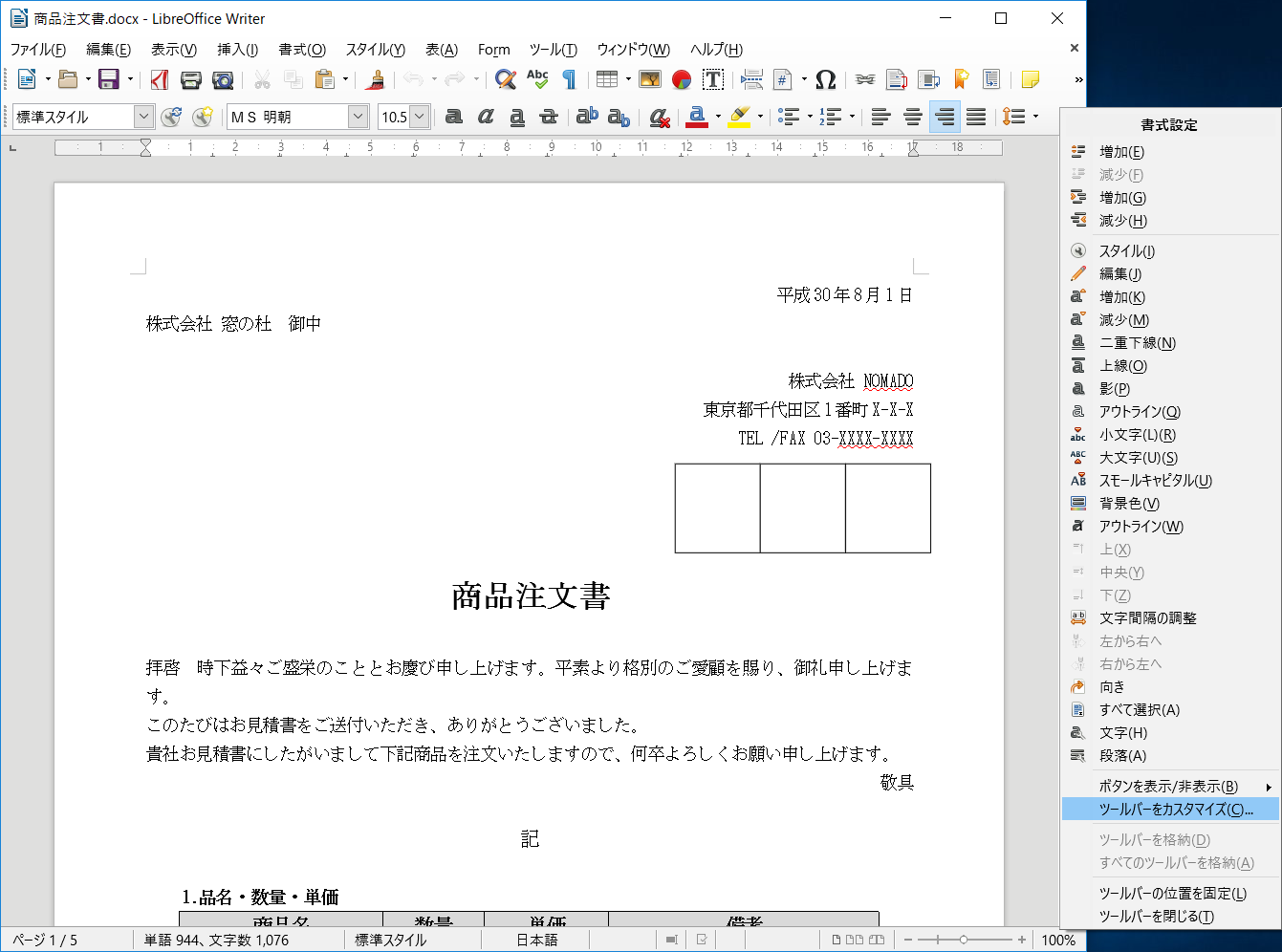Apply font color red swatch
This screenshot has height=952, width=1282.
point(697,117)
